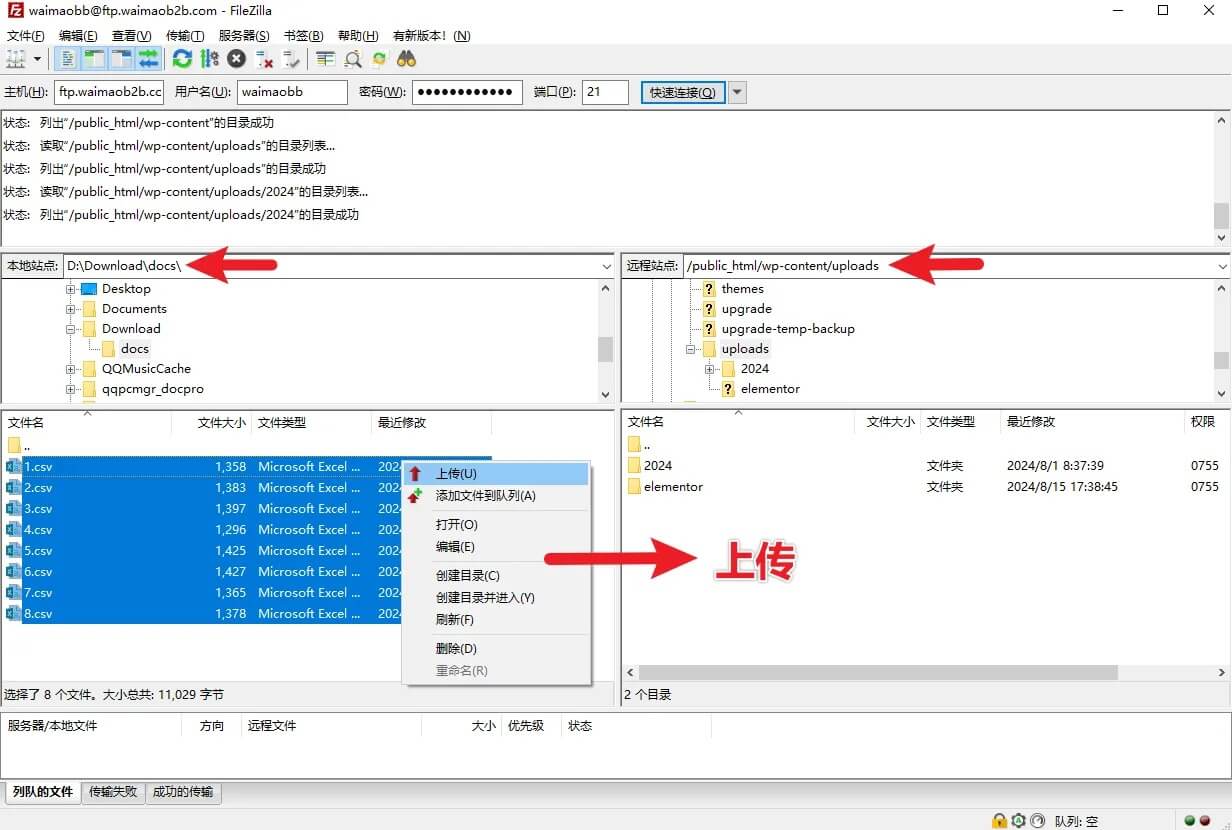Toggle synchronized browsing icon
This screenshot has width=1232, height=830.
tap(379, 59)
